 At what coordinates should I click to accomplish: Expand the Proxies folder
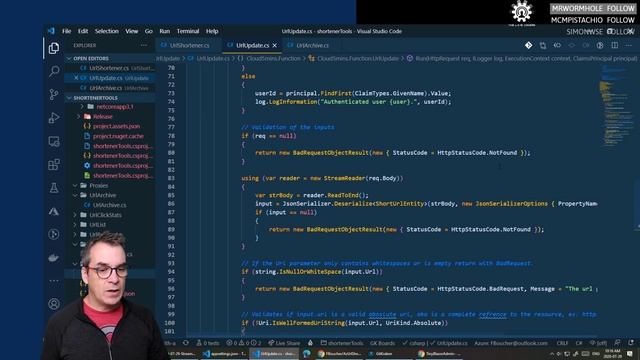pyautogui.click(x=110, y=185)
